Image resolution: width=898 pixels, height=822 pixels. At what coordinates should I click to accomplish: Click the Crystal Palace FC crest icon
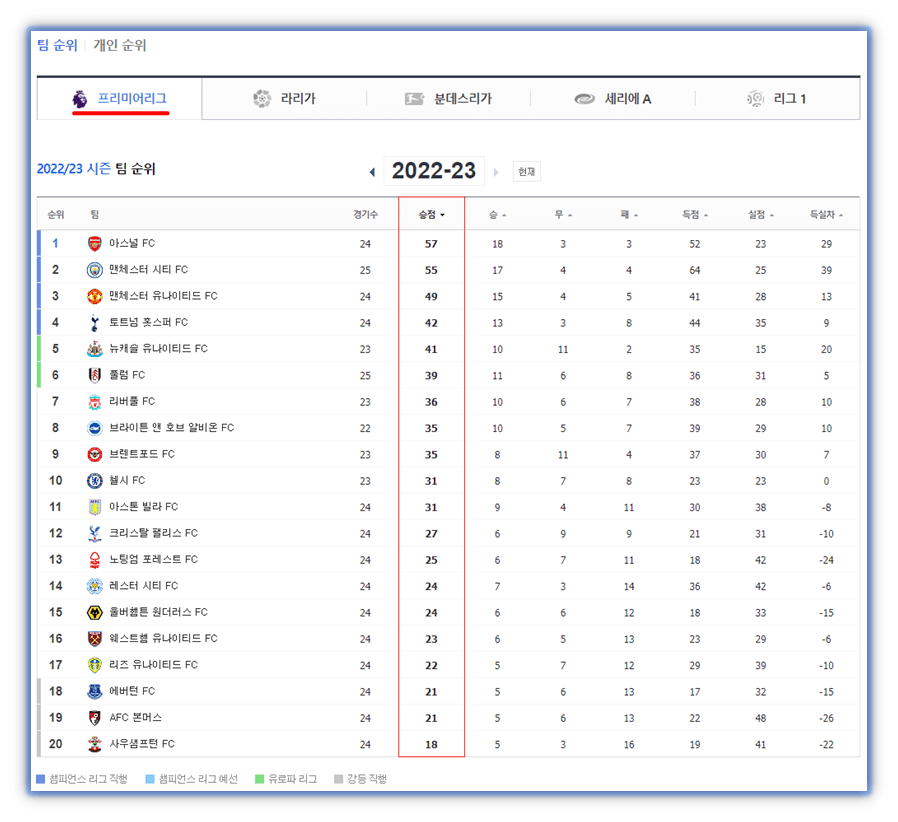tap(94, 533)
